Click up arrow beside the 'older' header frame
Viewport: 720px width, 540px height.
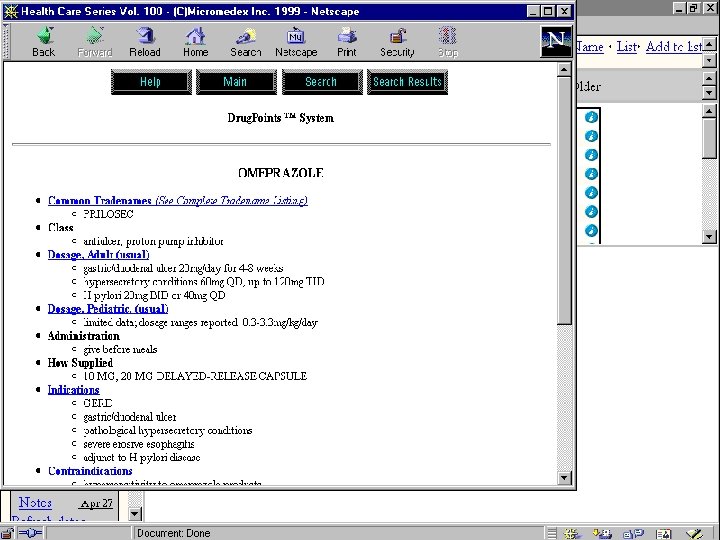click(709, 79)
